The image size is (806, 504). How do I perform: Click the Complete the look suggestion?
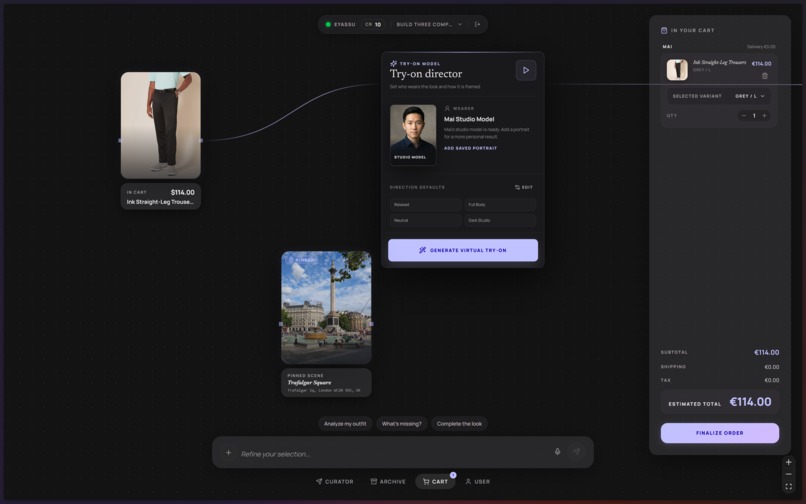pyautogui.click(x=459, y=424)
